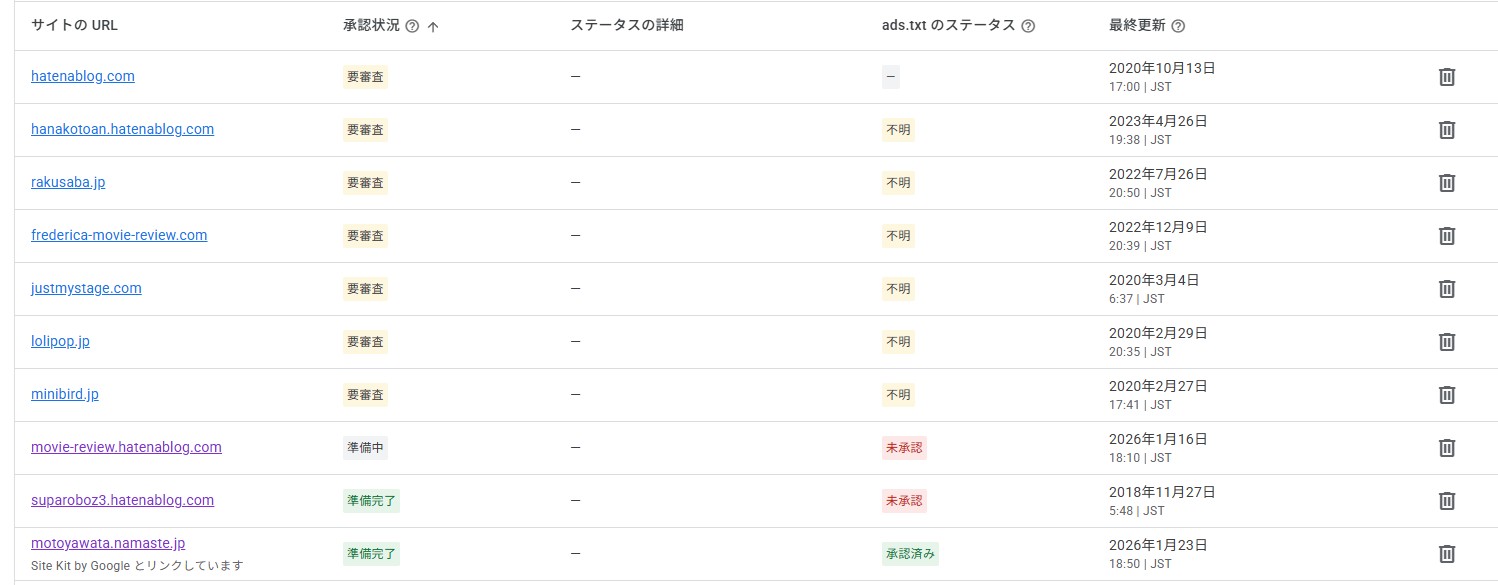This screenshot has width=1498, height=585.
Task: Click the サイトの URL column header
Action: 73,25
